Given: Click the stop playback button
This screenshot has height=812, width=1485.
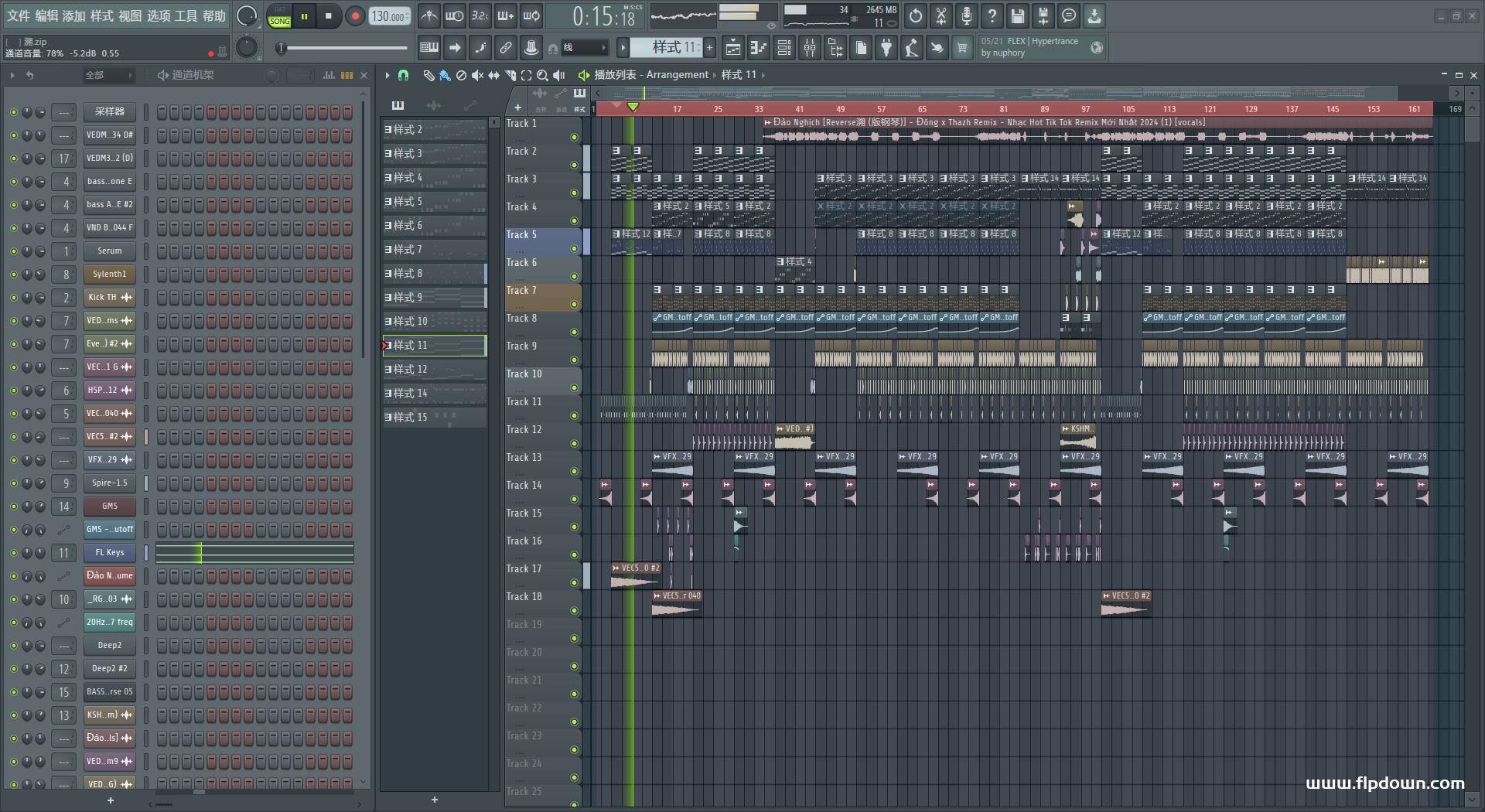Looking at the screenshot, I should 329,16.
